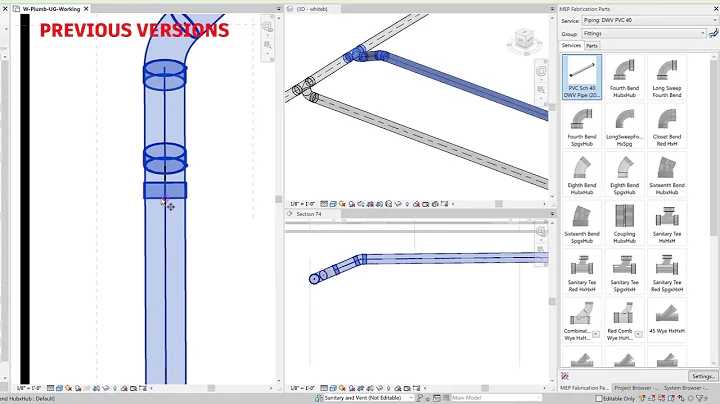Expand the Red Comb Wye size dropdown arrow
The image size is (720, 404).
pos(639,334)
